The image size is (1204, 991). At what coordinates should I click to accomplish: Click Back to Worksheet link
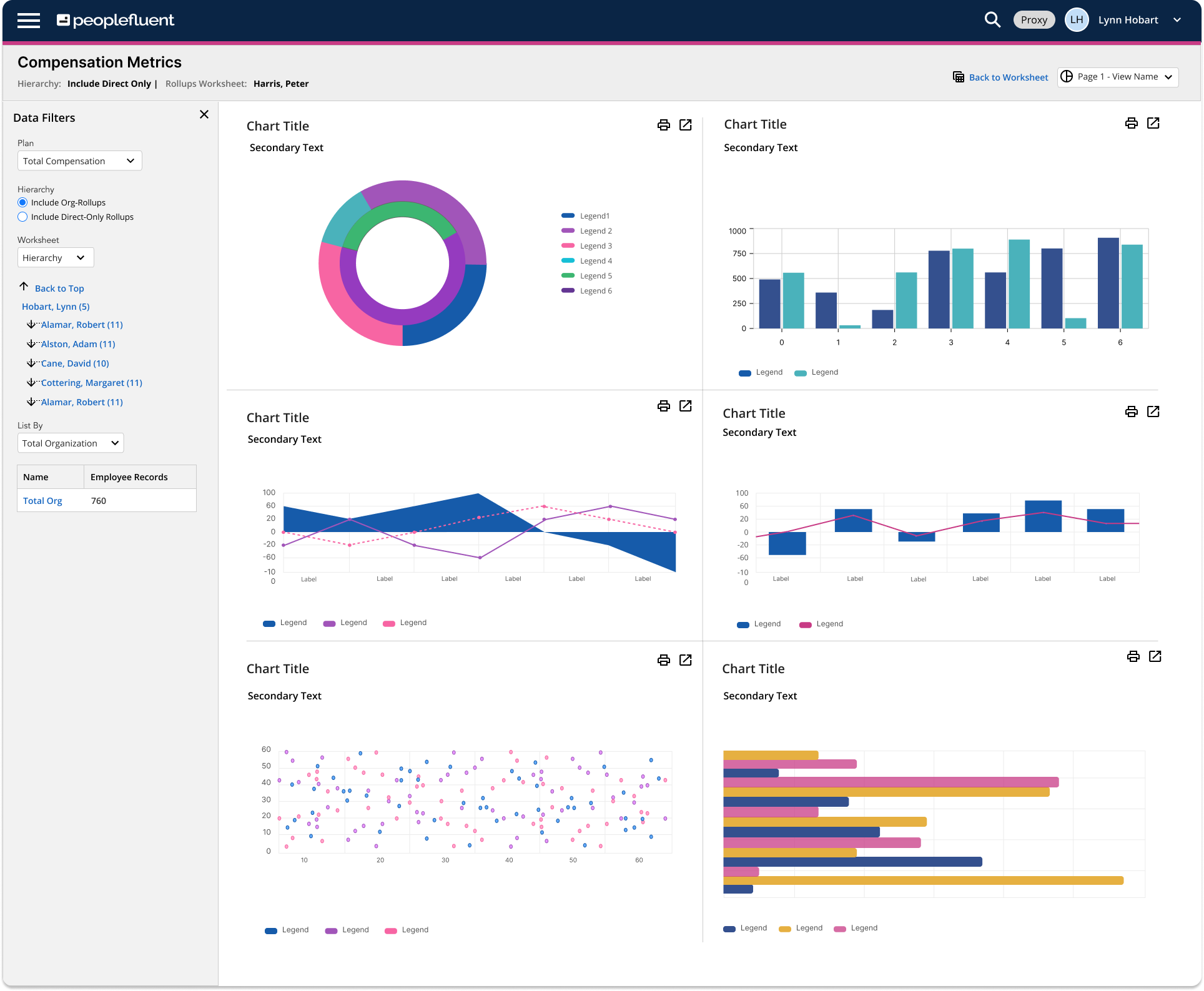coord(1008,77)
